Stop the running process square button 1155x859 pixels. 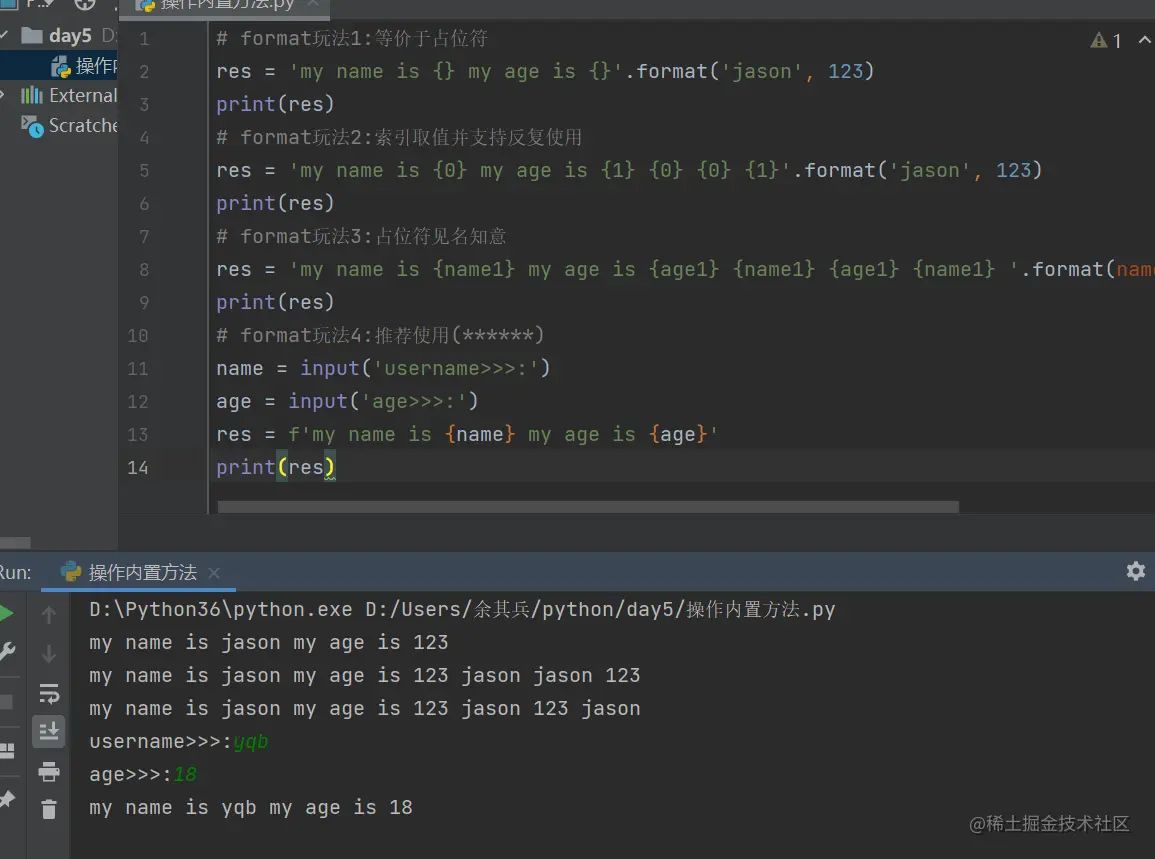tap(6, 702)
